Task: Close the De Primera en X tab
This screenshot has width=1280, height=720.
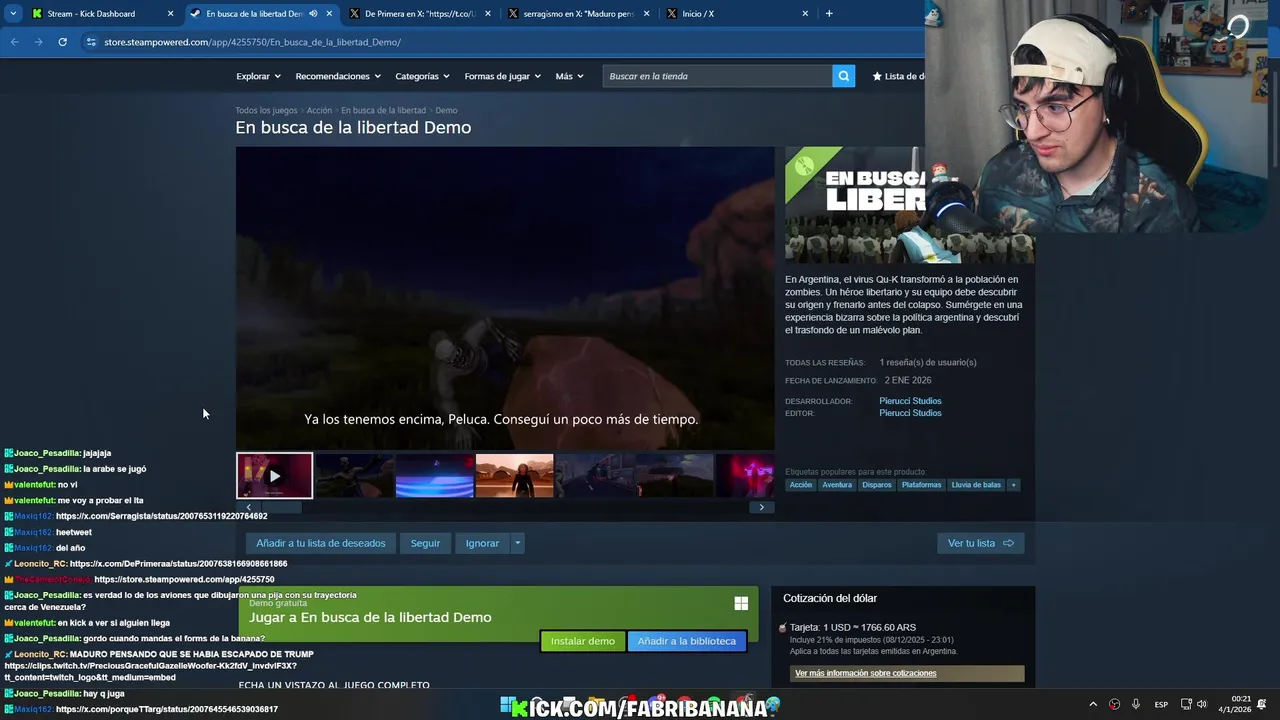Action: pos(488,14)
